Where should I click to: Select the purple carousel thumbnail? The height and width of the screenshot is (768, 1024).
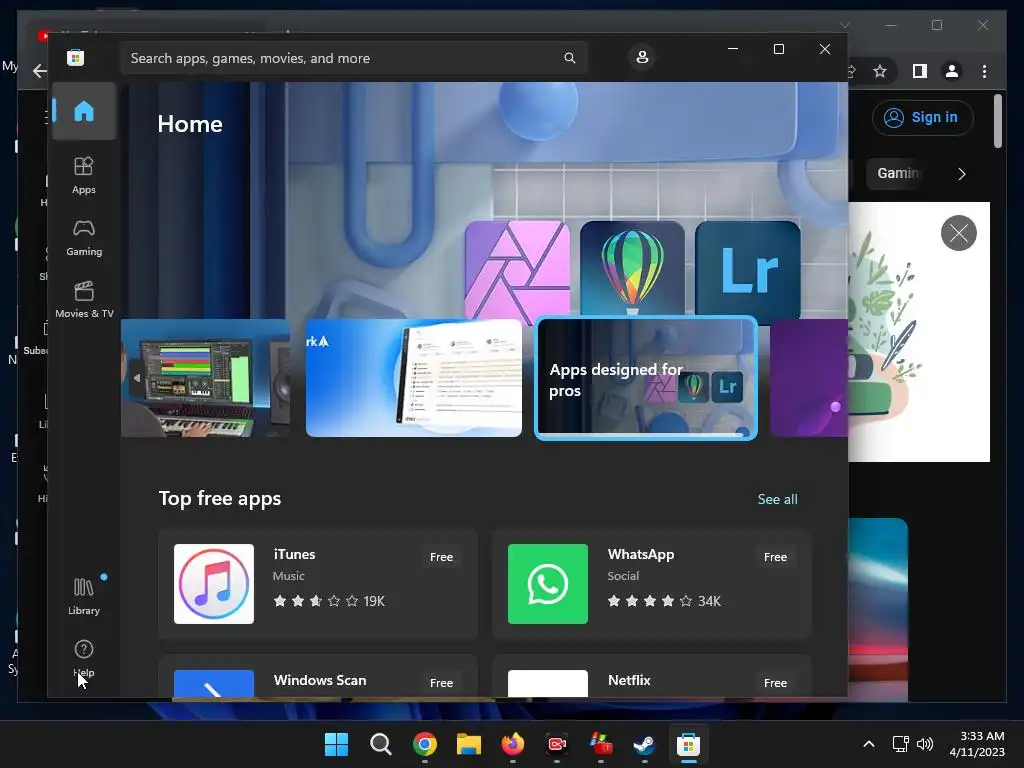(808, 377)
